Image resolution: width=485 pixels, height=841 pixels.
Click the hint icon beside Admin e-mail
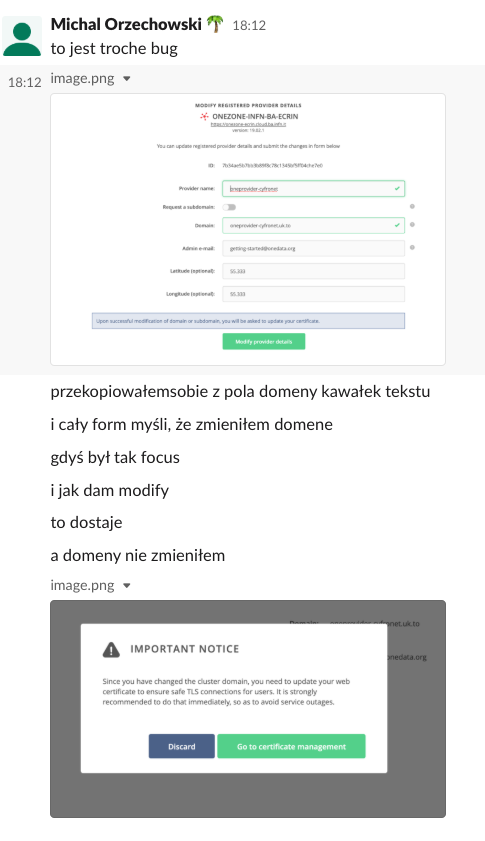pos(412,248)
